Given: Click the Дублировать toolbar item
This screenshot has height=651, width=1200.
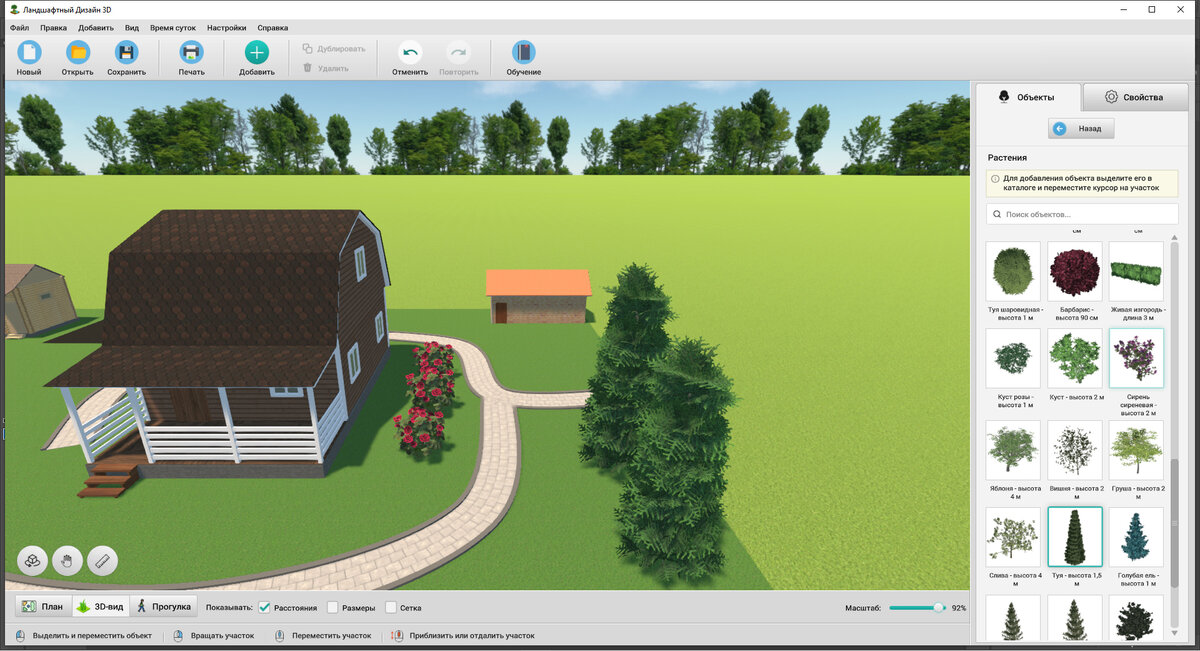Looking at the screenshot, I should [334, 48].
